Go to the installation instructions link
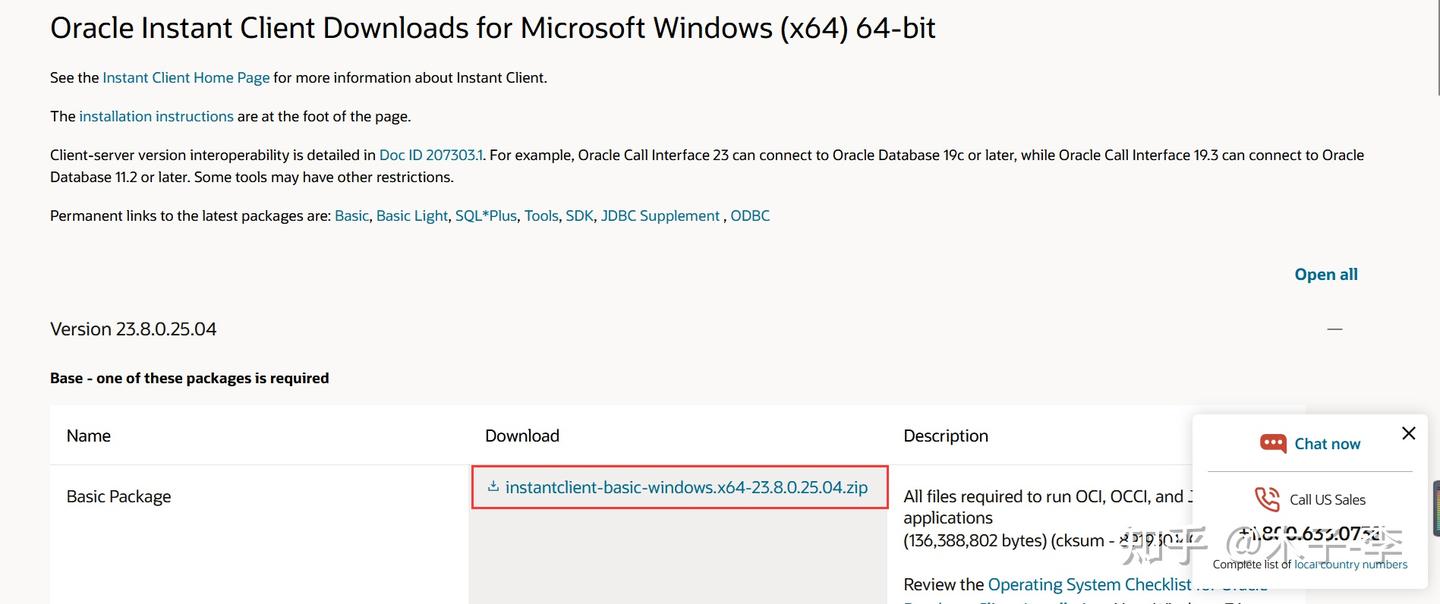The image size is (1440, 604). tap(156, 116)
